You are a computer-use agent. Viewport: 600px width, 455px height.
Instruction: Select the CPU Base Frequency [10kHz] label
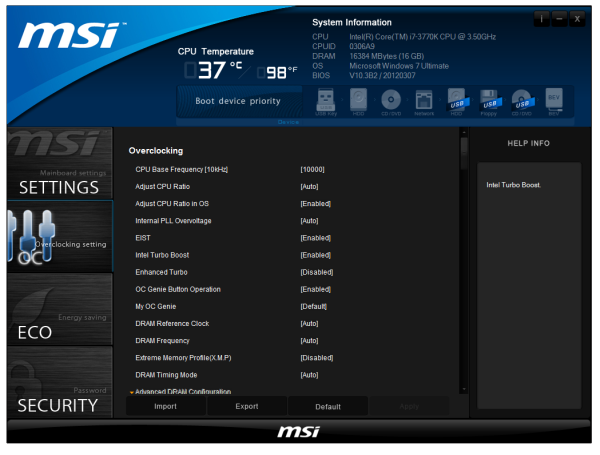[181, 170]
